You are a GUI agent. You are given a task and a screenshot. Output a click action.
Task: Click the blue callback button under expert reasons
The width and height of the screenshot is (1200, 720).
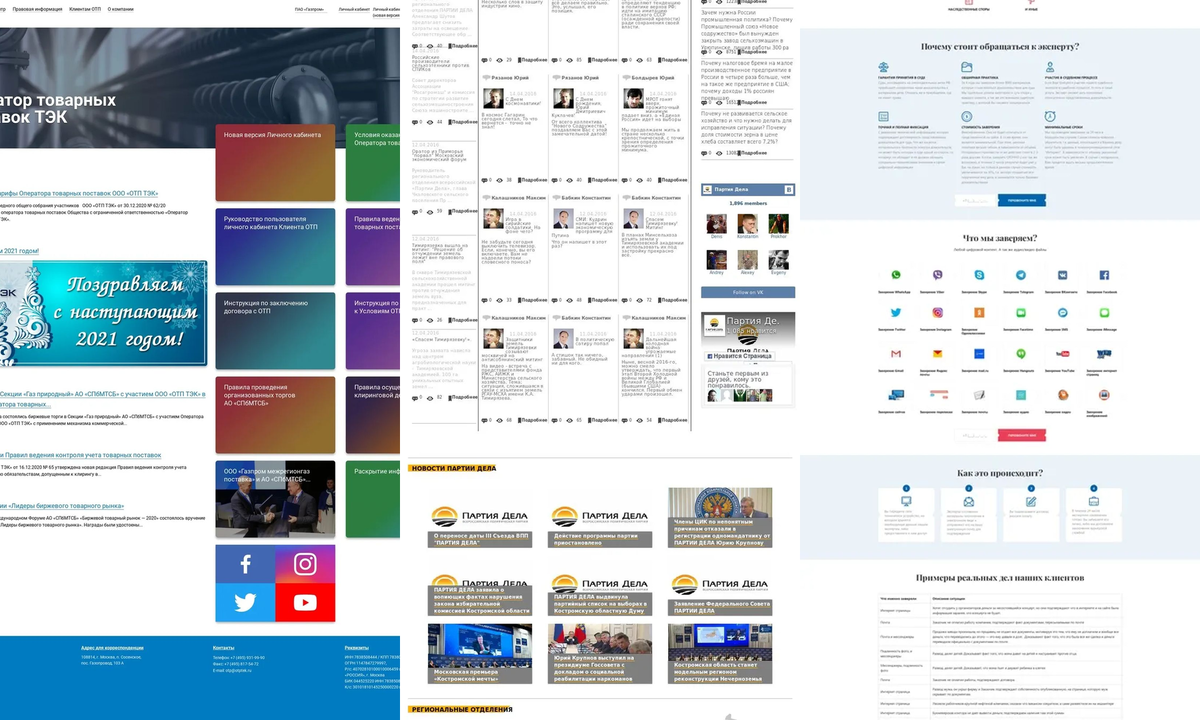coord(1022,200)
